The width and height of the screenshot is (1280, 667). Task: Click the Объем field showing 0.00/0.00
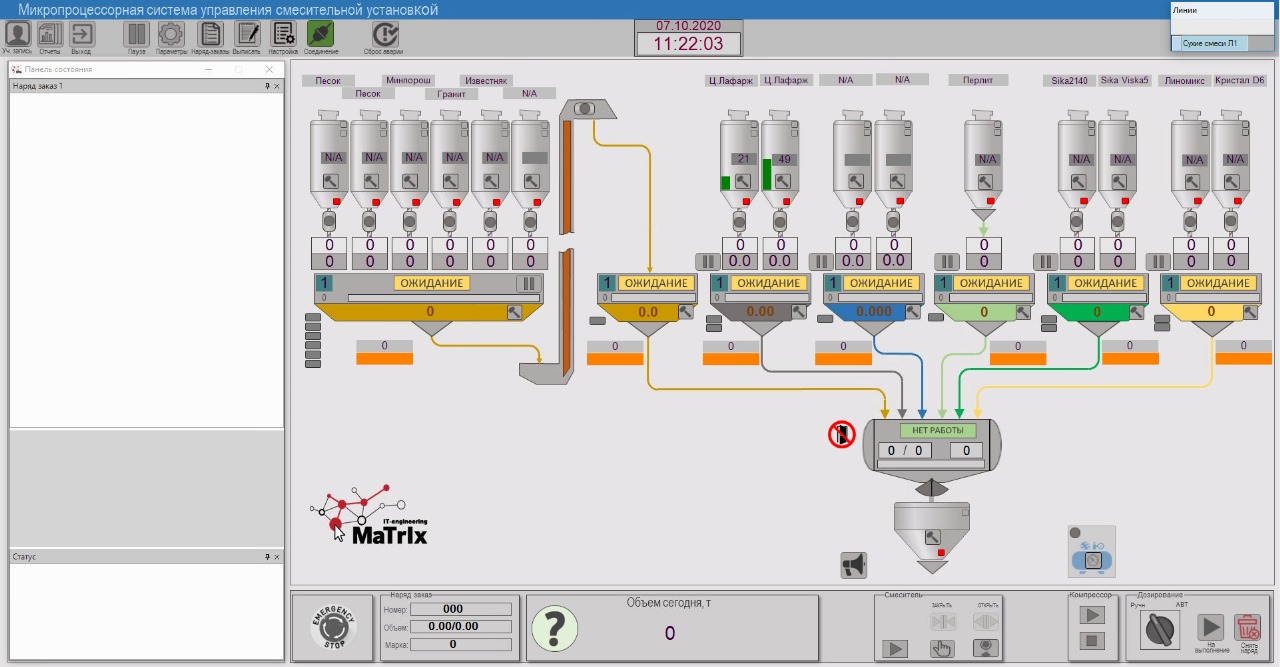(460, 627)
